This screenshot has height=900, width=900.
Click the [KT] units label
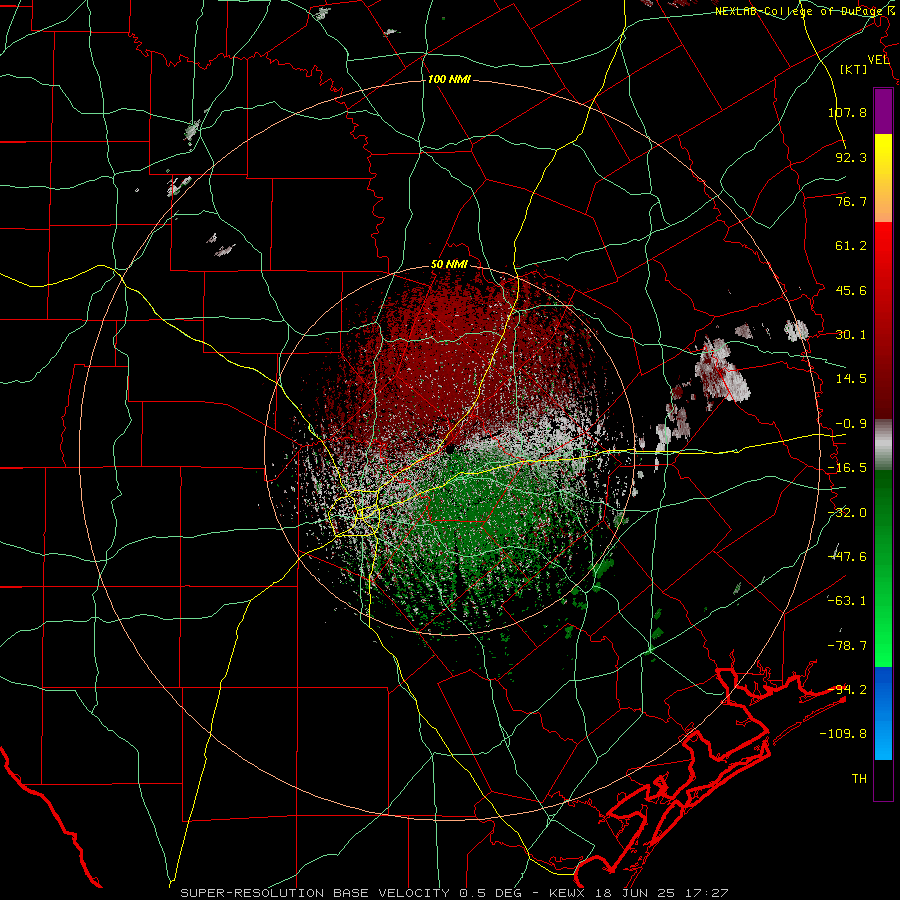(854, 69)
